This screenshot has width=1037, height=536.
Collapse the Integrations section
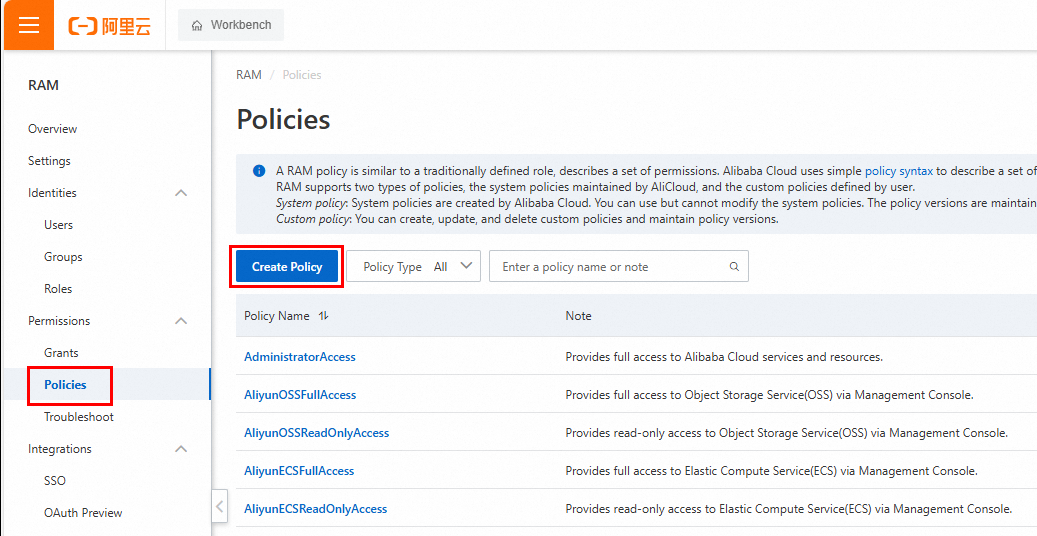click(x=181, y=449)
